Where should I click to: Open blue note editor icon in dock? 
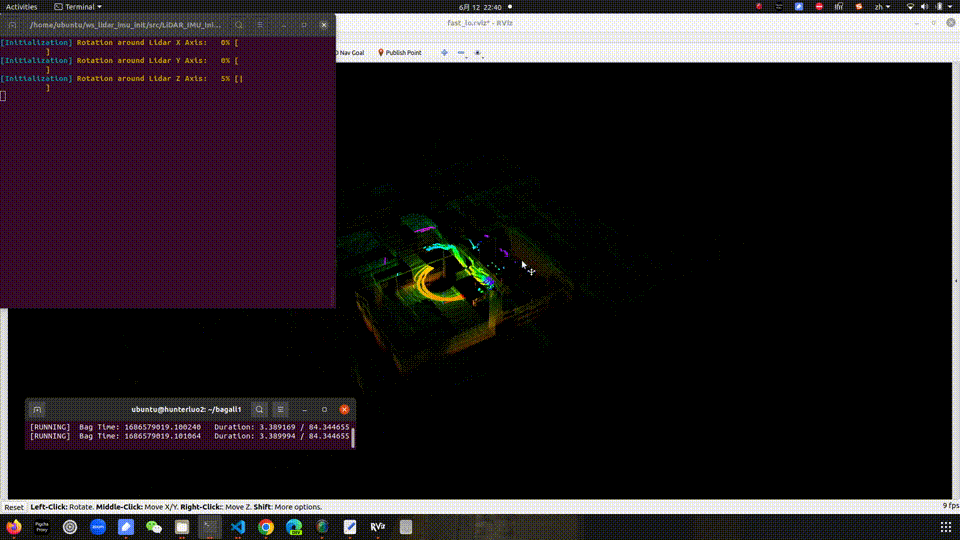[126, 527]
